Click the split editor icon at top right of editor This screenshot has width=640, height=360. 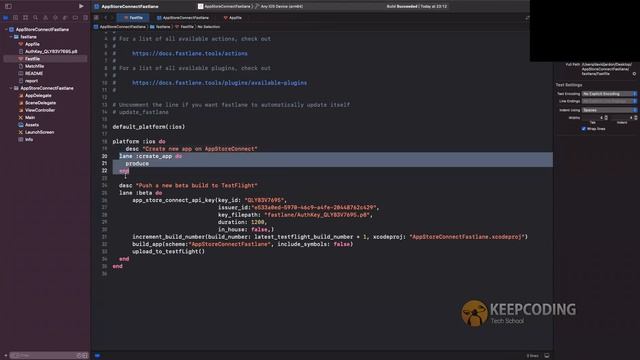pos(527,18)
